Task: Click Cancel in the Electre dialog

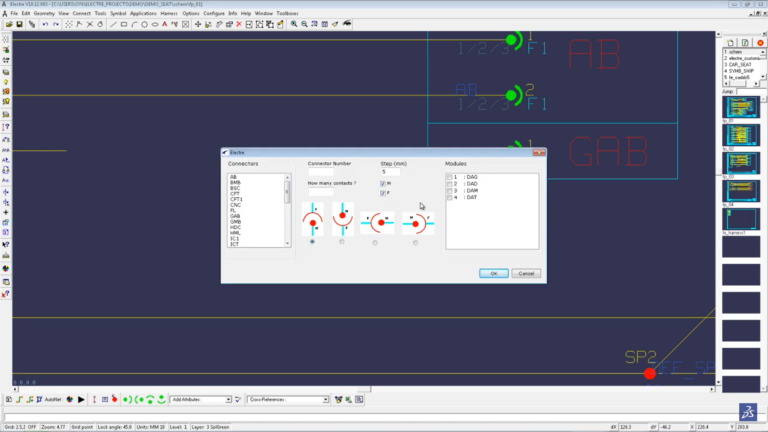Action: tap(526, 273)
